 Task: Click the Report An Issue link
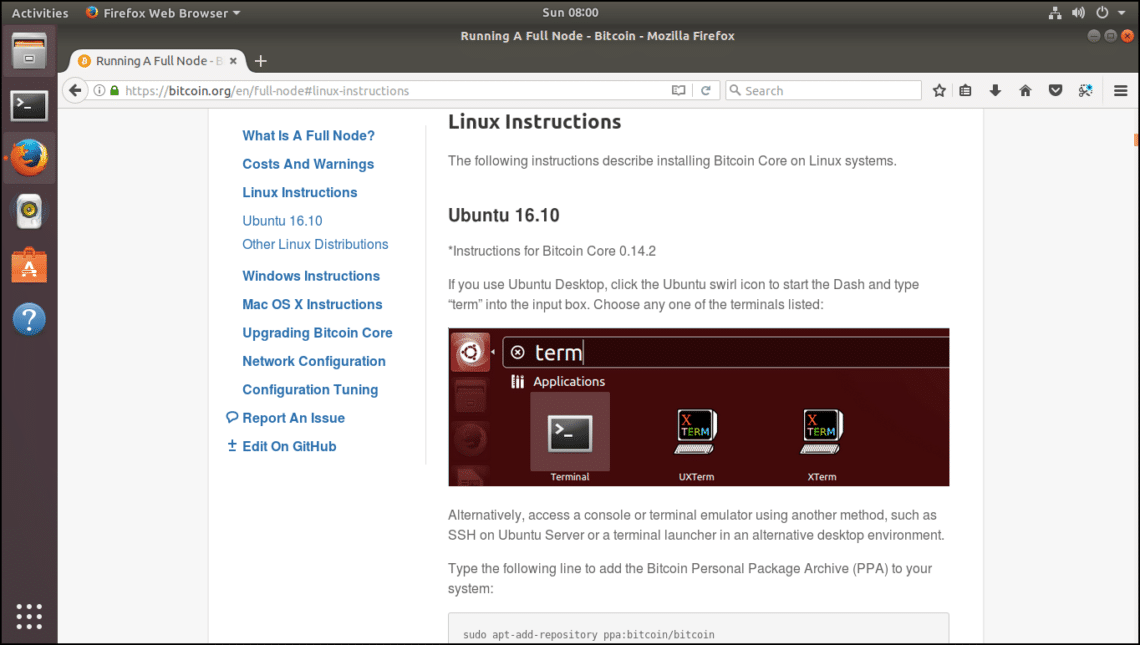tap(286, 418)
